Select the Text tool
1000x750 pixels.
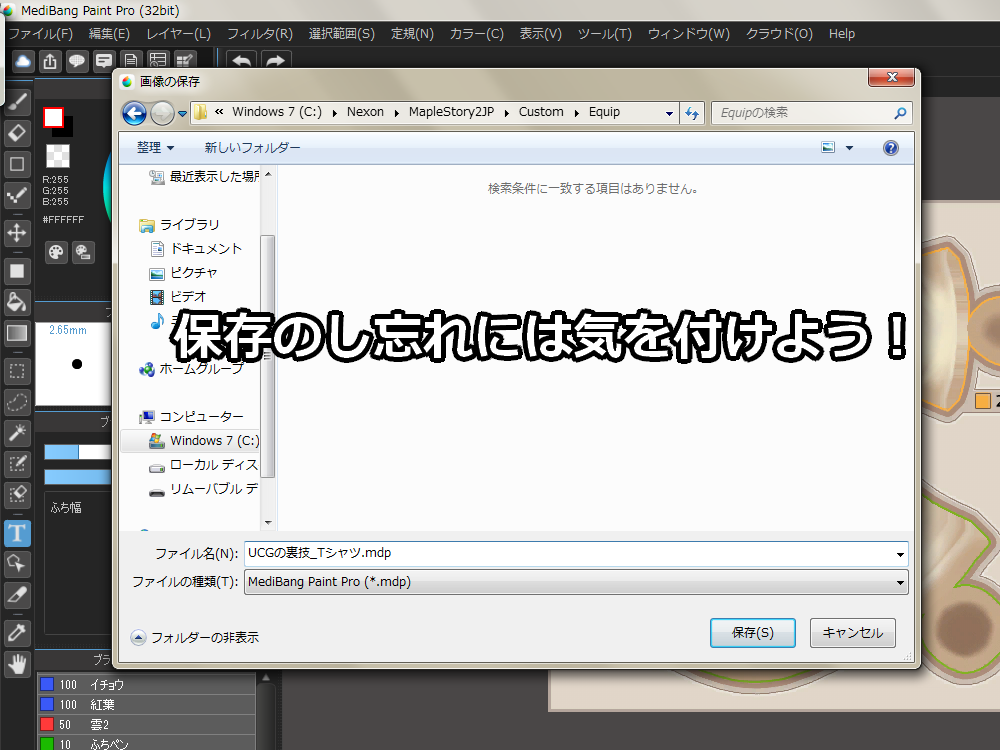tap(17, 533)
